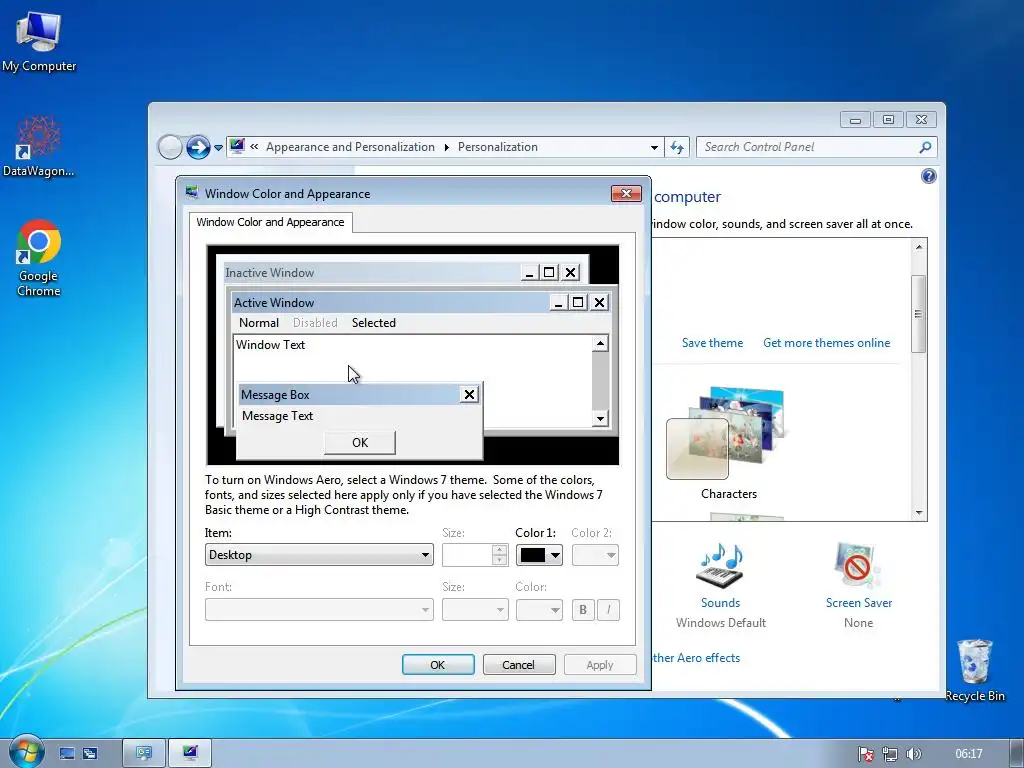Viewport: 1024px width, 768px height.
Task: Refresh the Personalization address bar
Action: 677,147
